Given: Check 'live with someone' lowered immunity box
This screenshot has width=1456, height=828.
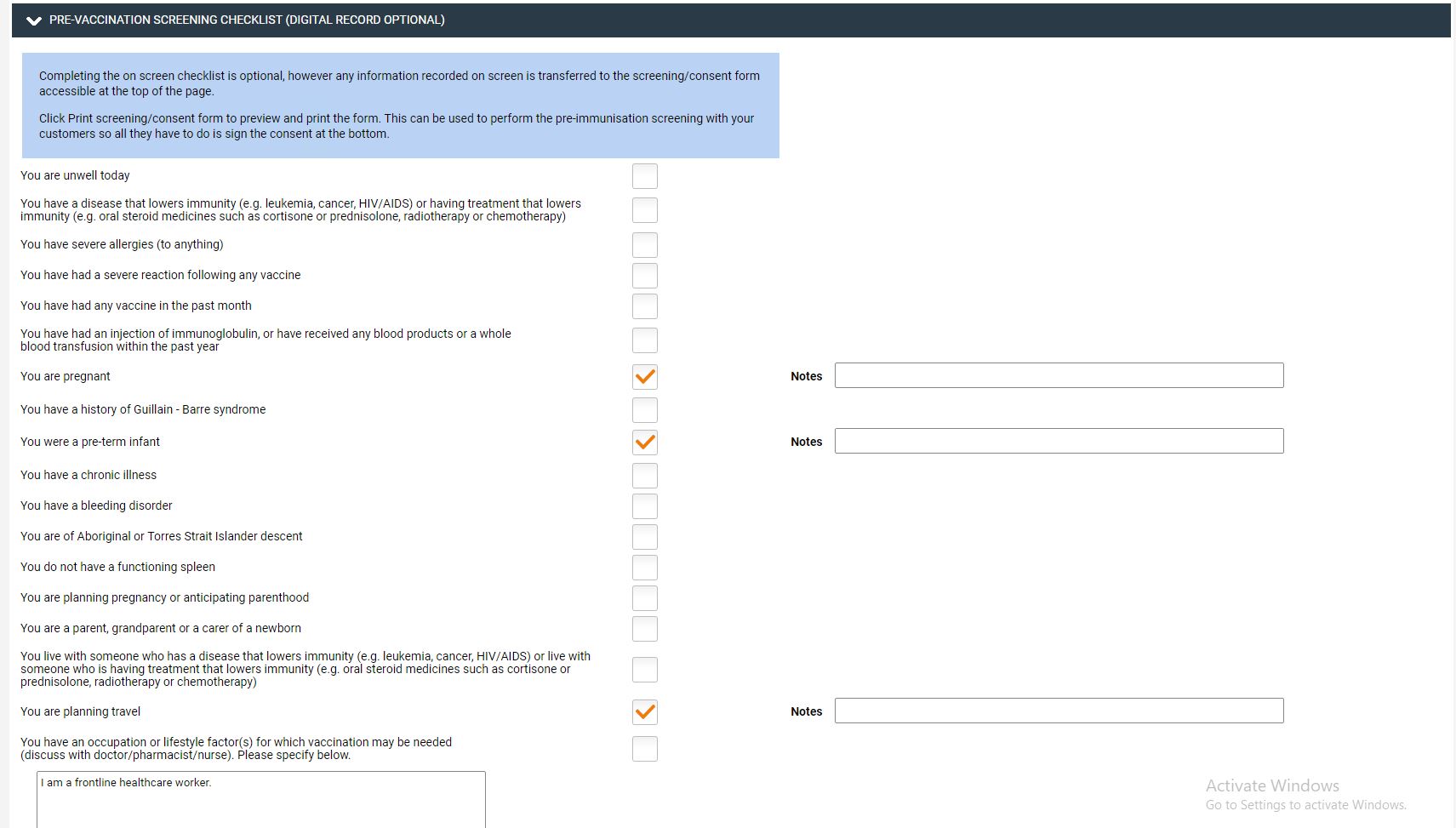Looking at the screenshot, I should pos(645,670).
